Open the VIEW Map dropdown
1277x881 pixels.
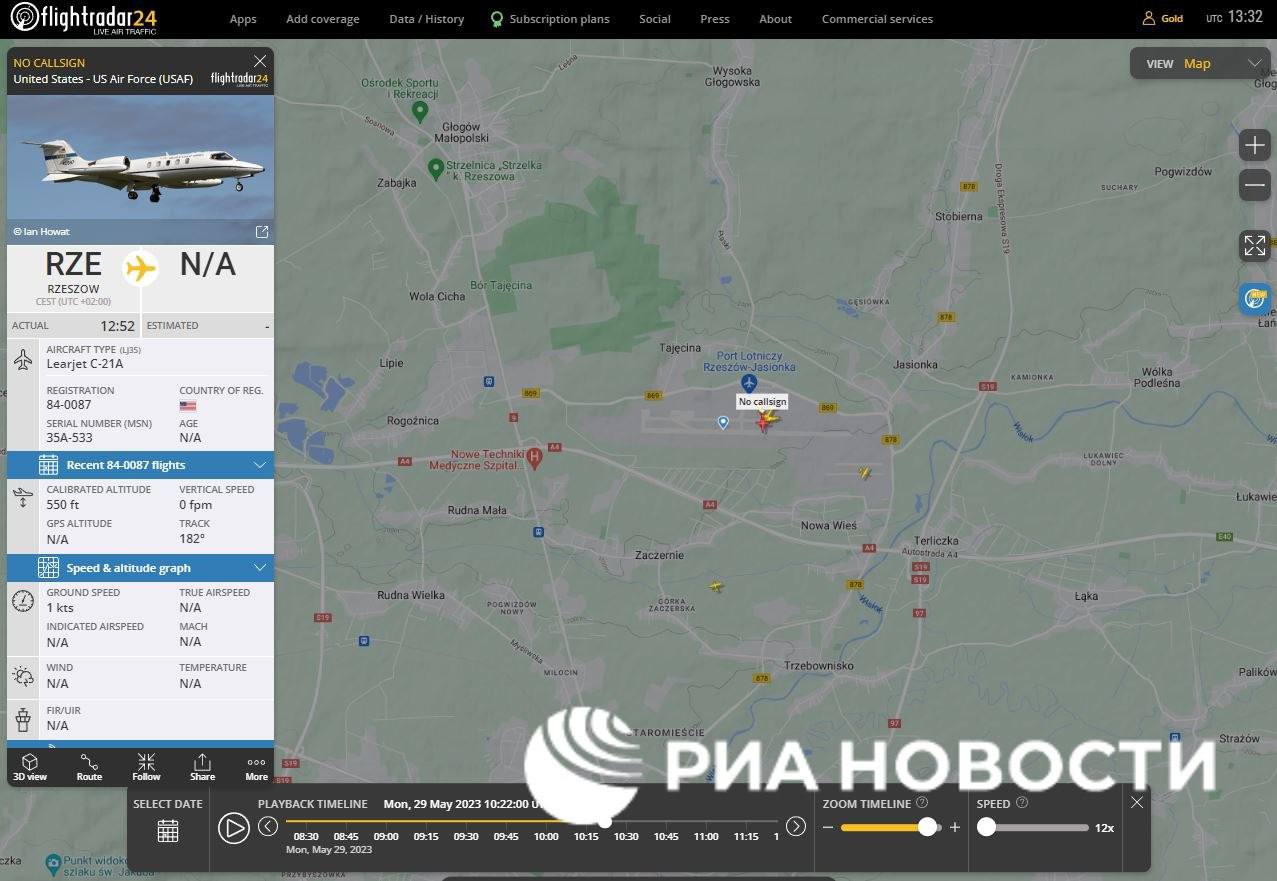tap(1199, 63)
